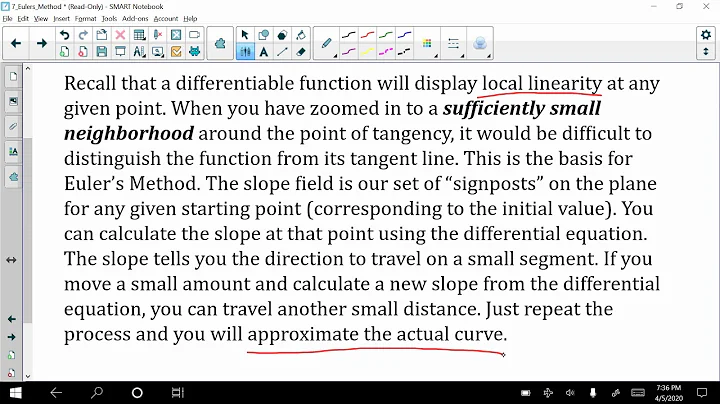This screenshot has width=720, height=404.
Task: Select the Eraser tool
Action: [x=301, y=51]
